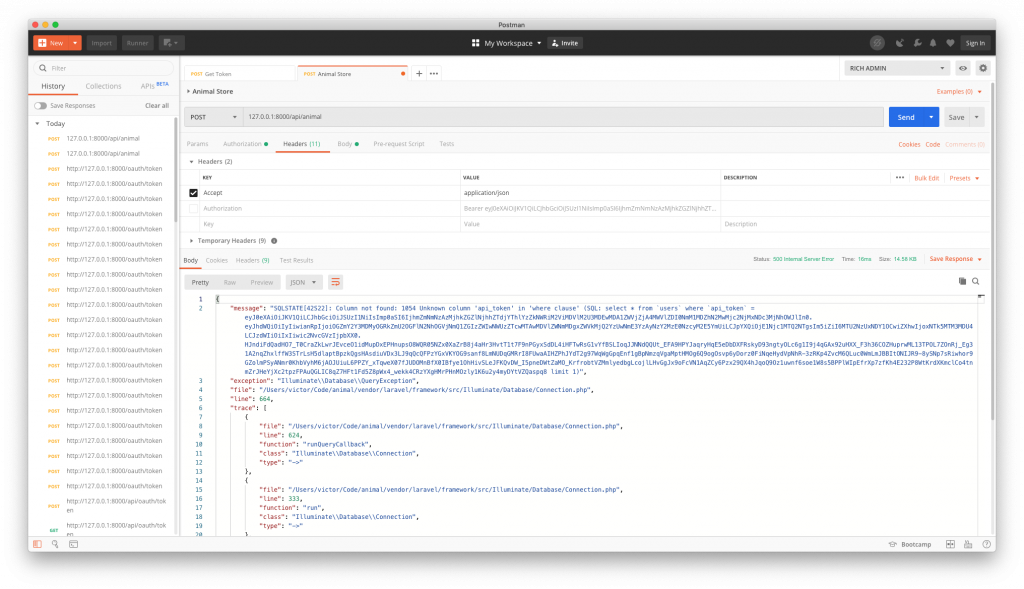Switch to response Test Results tab

(296, 260)
